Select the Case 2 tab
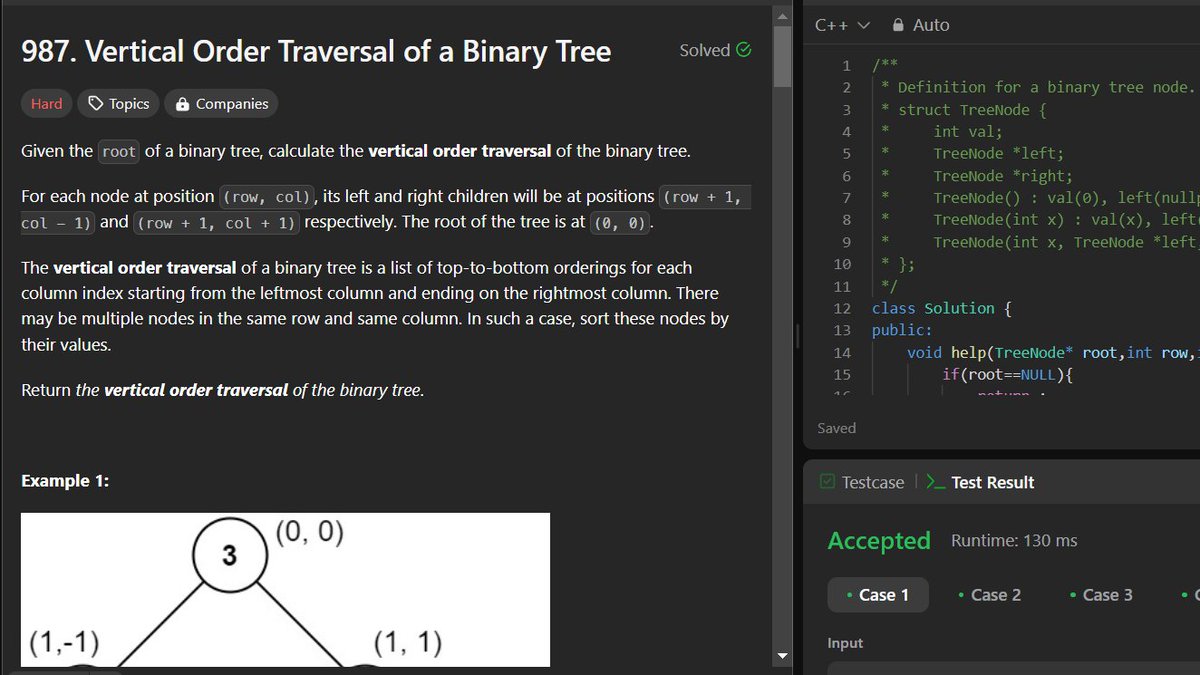Image resolution: width=1200 pixels, height=675 pixels. tap(989, 595)
